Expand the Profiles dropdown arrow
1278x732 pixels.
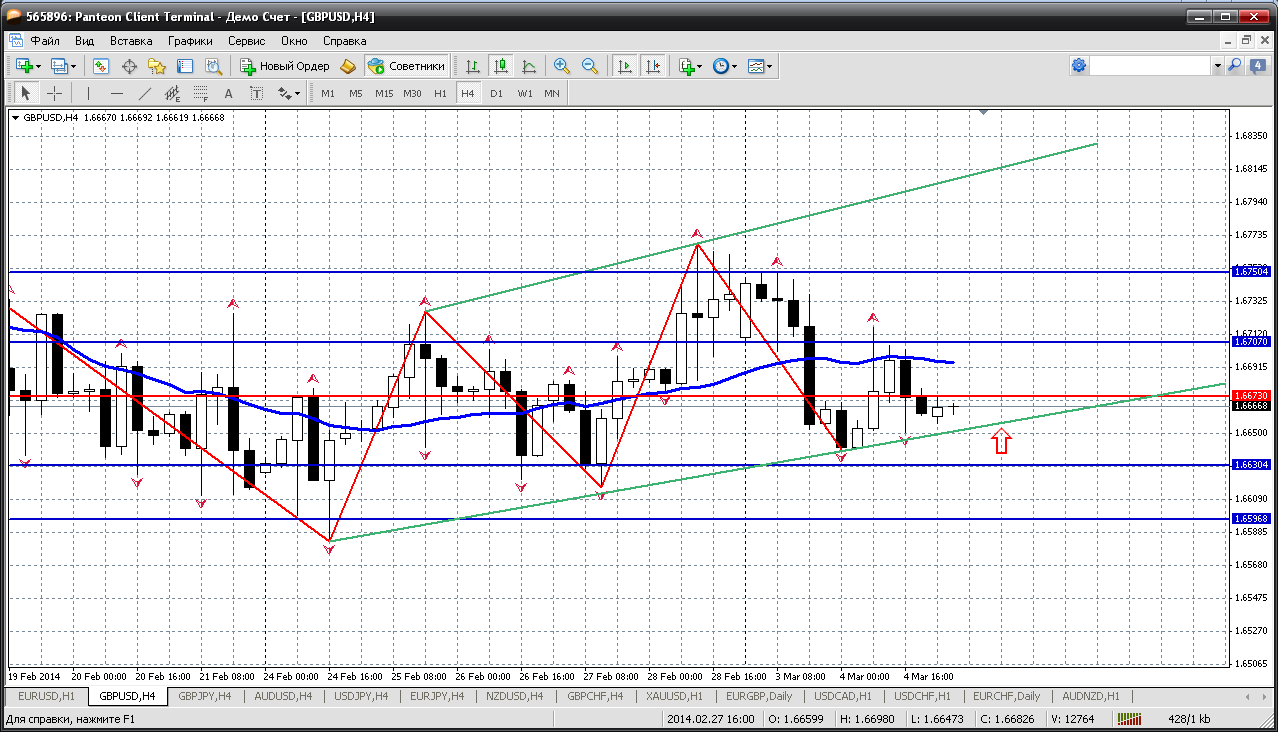coord(74,66)
